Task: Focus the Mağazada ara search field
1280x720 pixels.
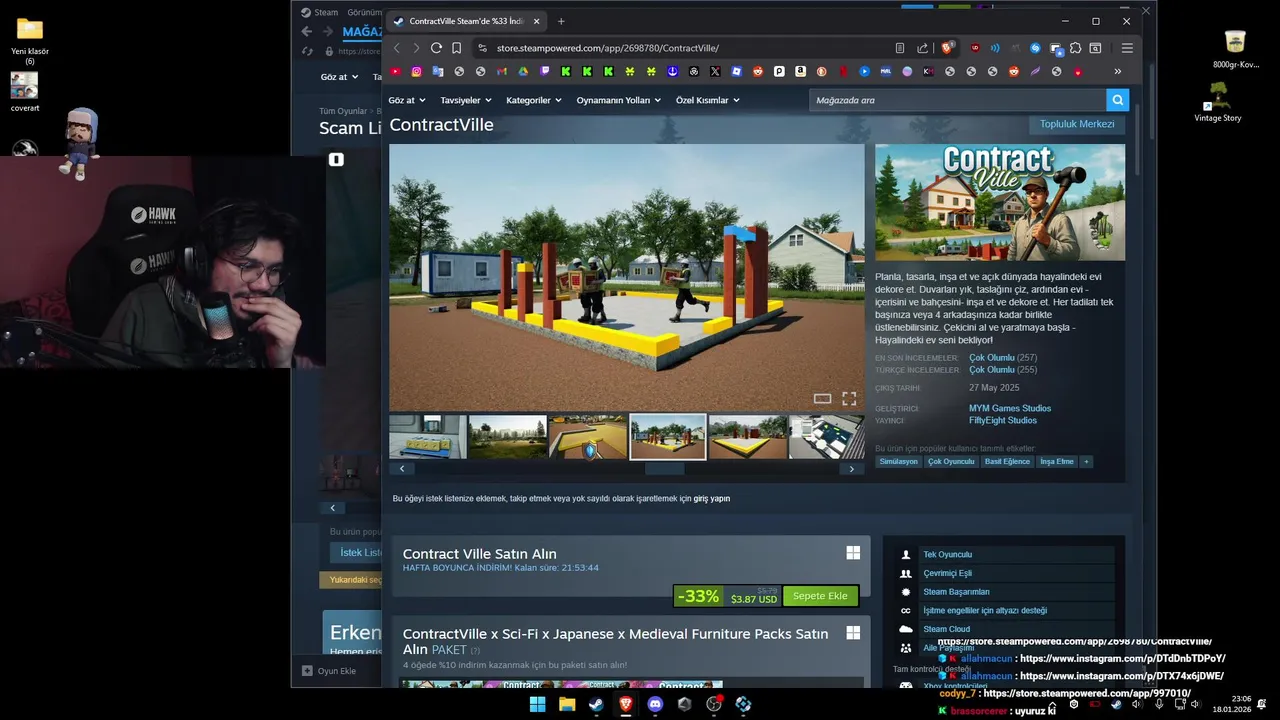Action: pyautogui.click(x=958, y=100)
